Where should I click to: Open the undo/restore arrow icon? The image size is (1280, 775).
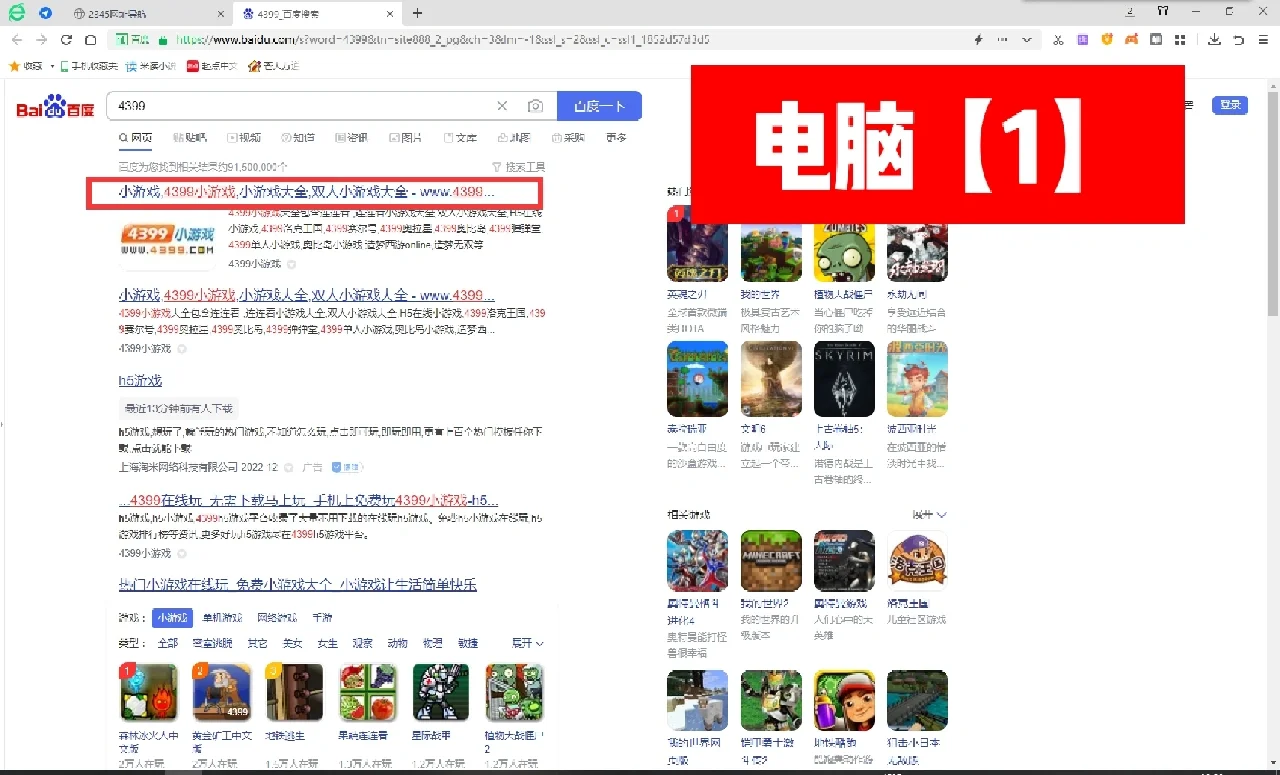click(1239, 40)
